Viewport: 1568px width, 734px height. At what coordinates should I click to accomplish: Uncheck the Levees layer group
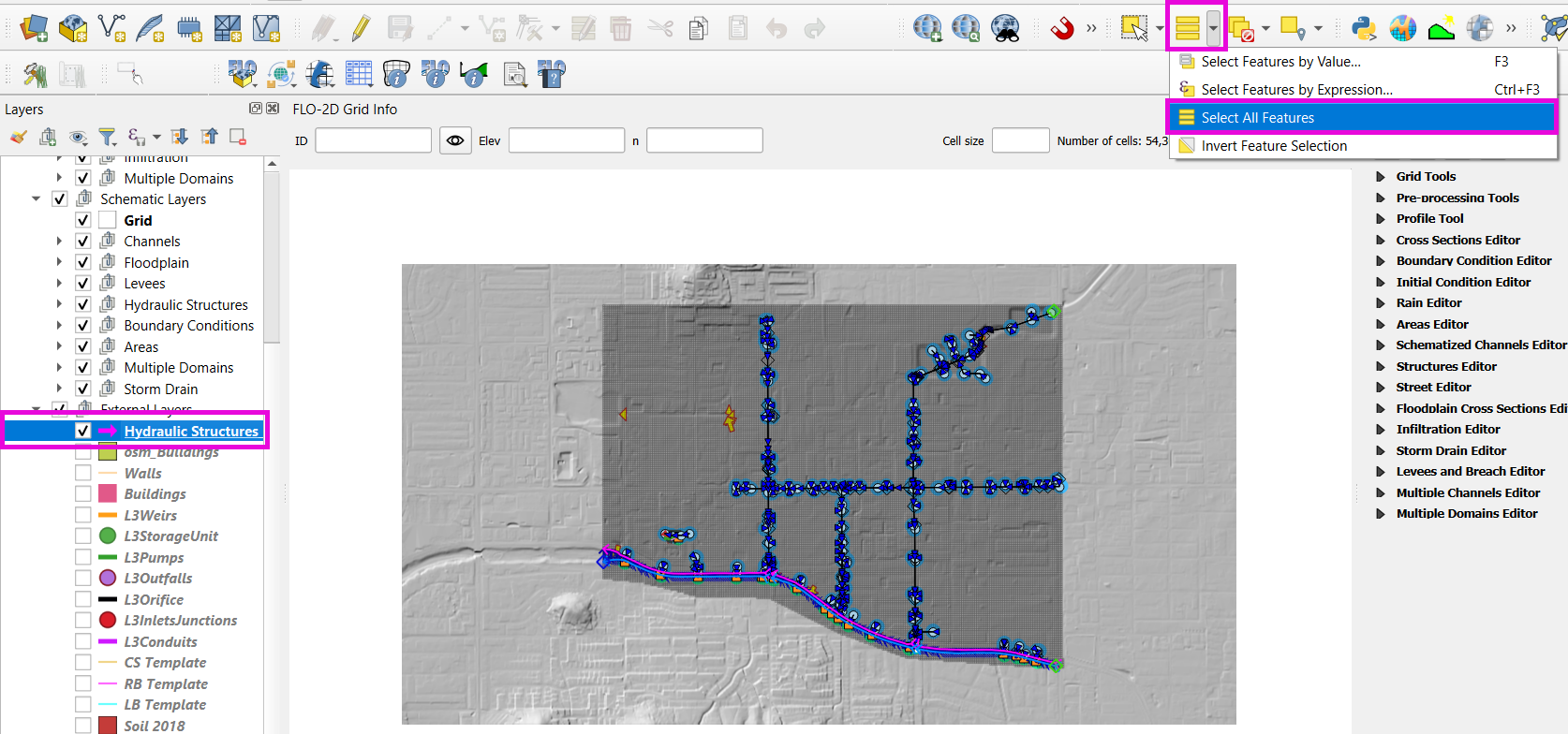click(x=83, y=284)
